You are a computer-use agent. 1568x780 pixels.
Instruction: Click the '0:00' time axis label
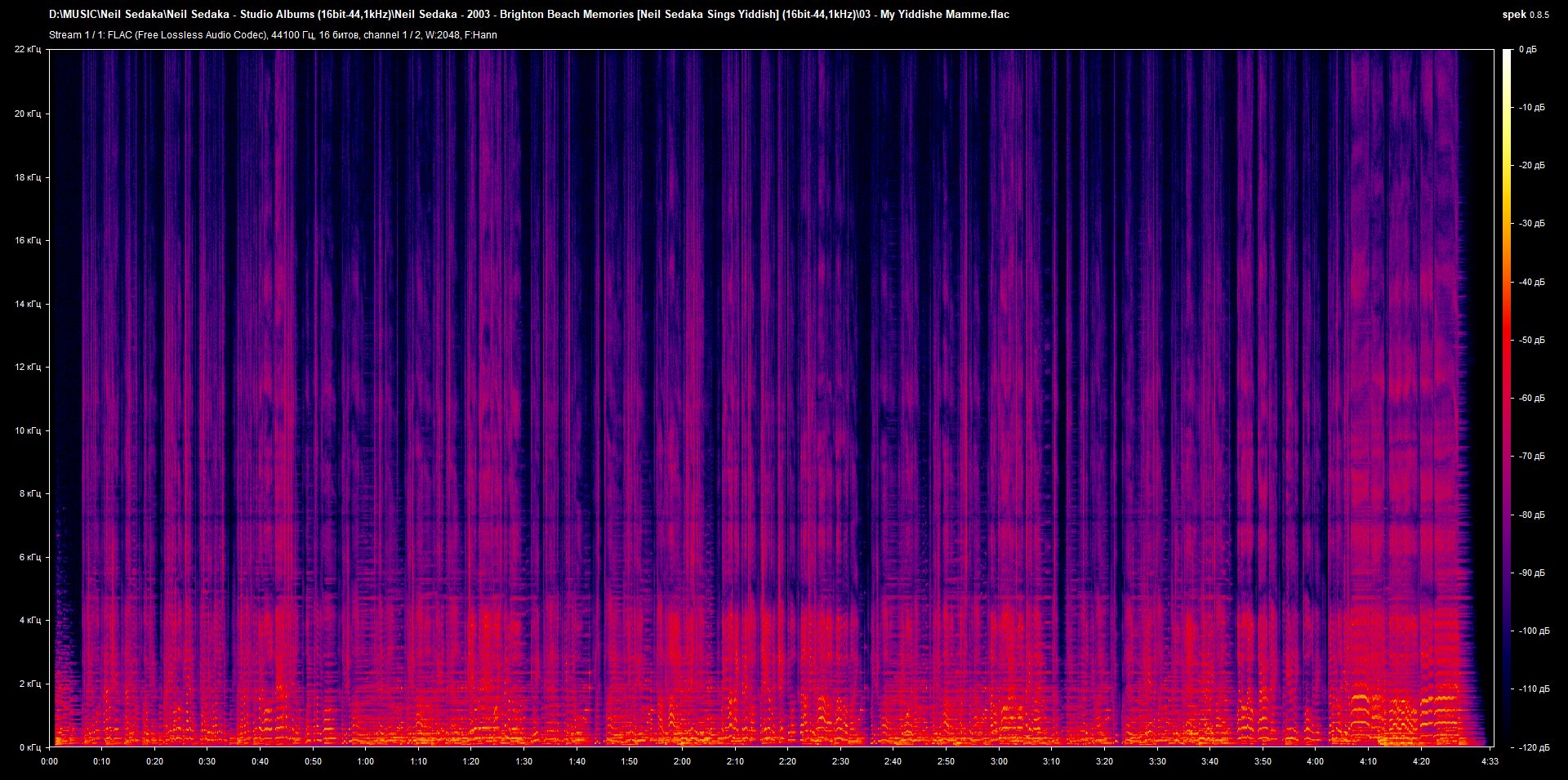[50, 761]
